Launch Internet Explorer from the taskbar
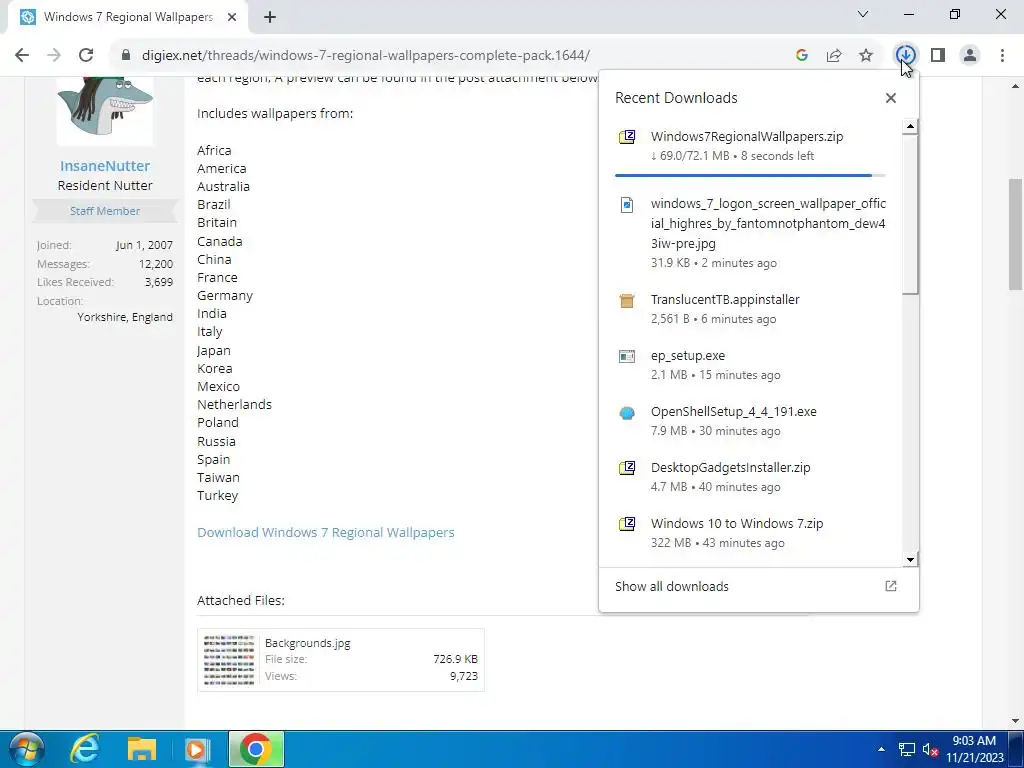Image resolution: width=1024 pixels, height=768 pixels. pyautogui.click(x=85, y=750)
